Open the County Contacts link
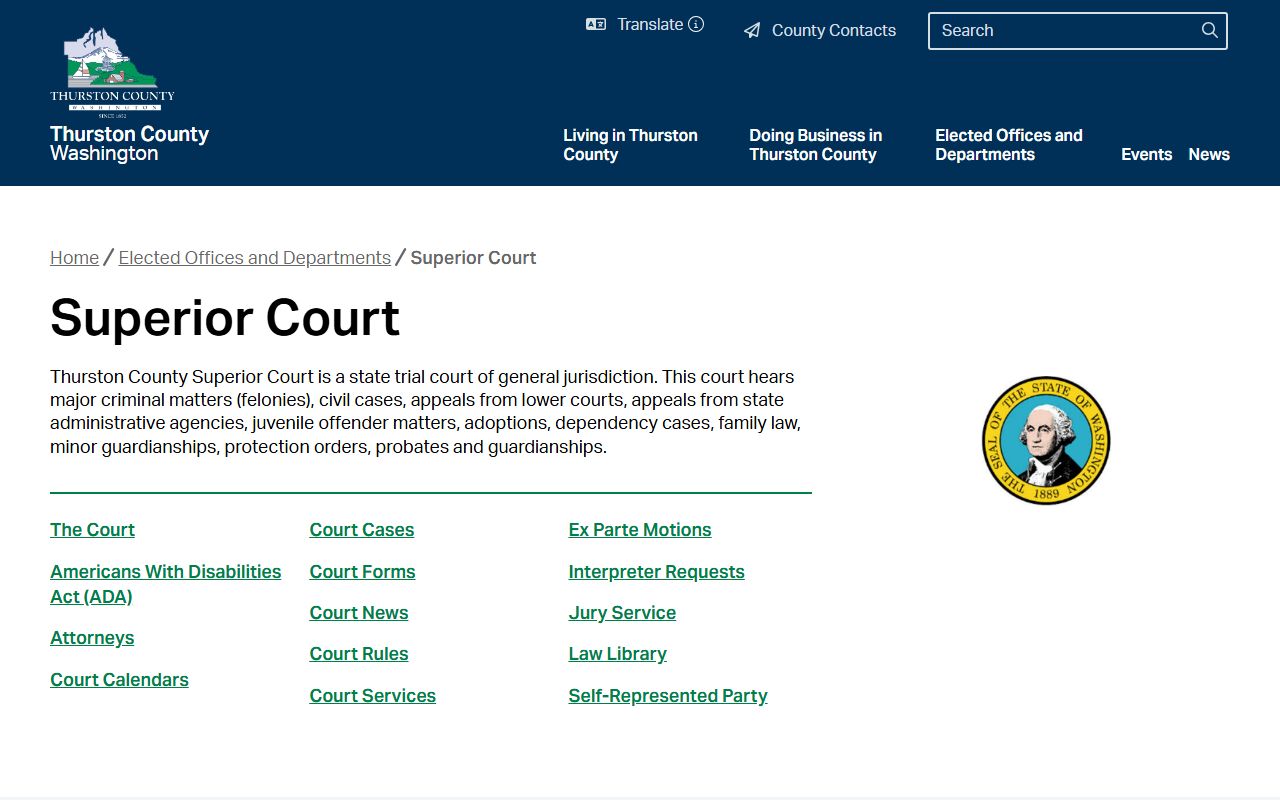This screenshot has height=800, width=1280. coord(834,31)
